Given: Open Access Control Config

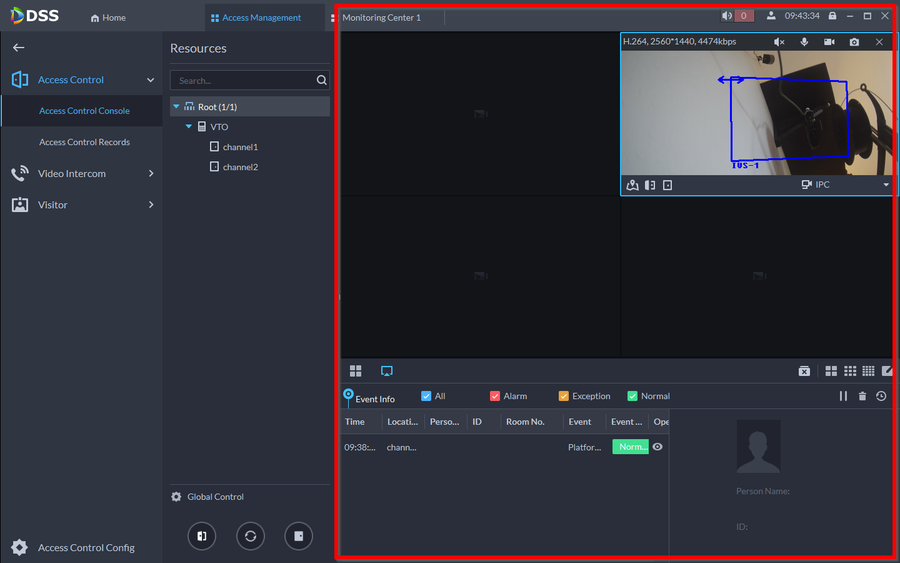Looking at the screenshot, I should point(85,547).
